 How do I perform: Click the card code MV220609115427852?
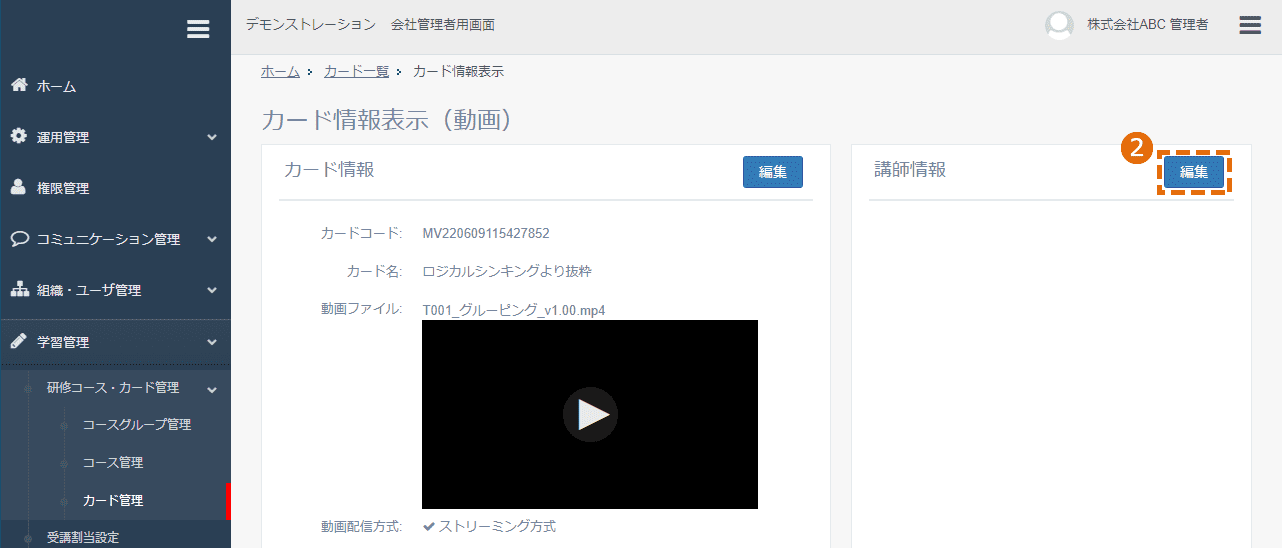[486, 234]
